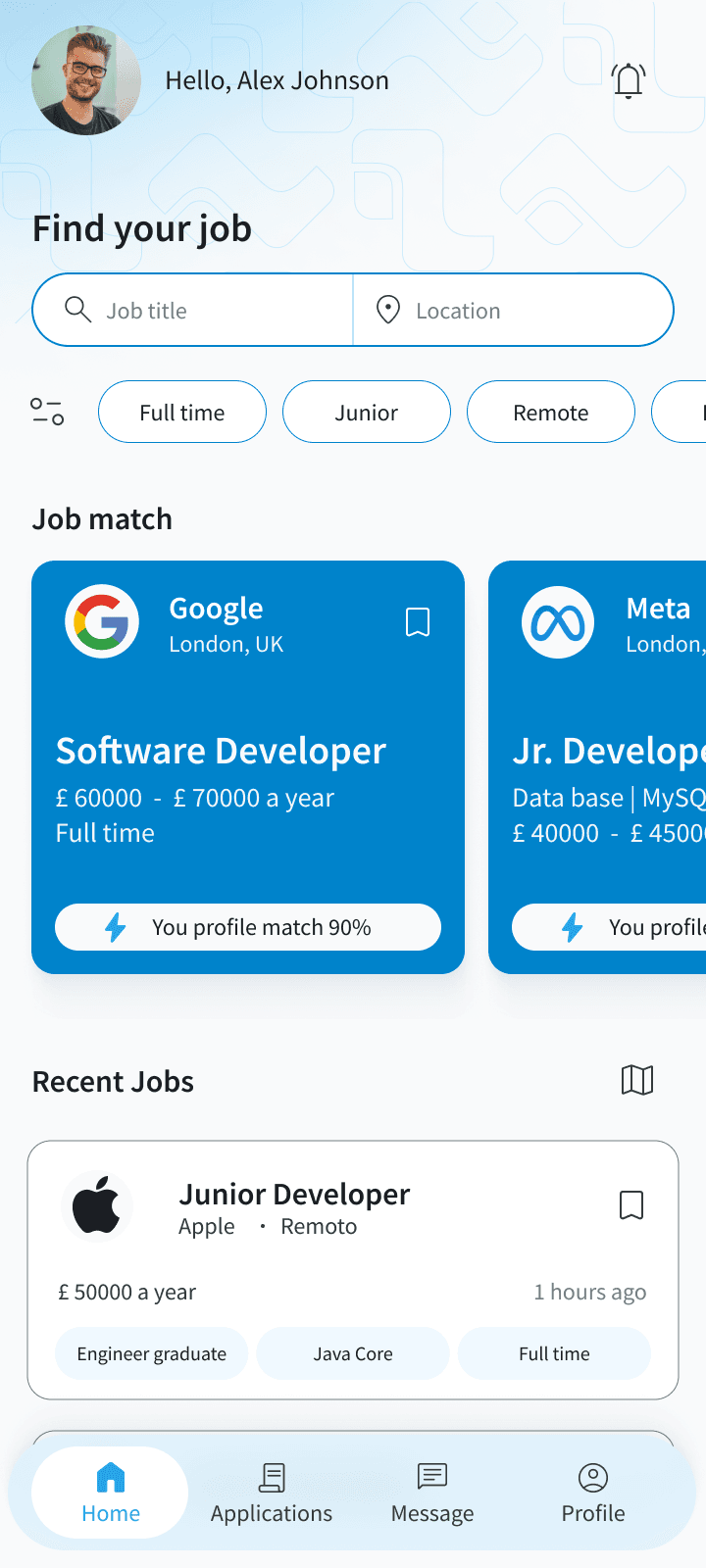706x1568 pixels.
Task: Open the map view for Recent Jobs
Action: pyautogui.click(x=637, y=1080)
